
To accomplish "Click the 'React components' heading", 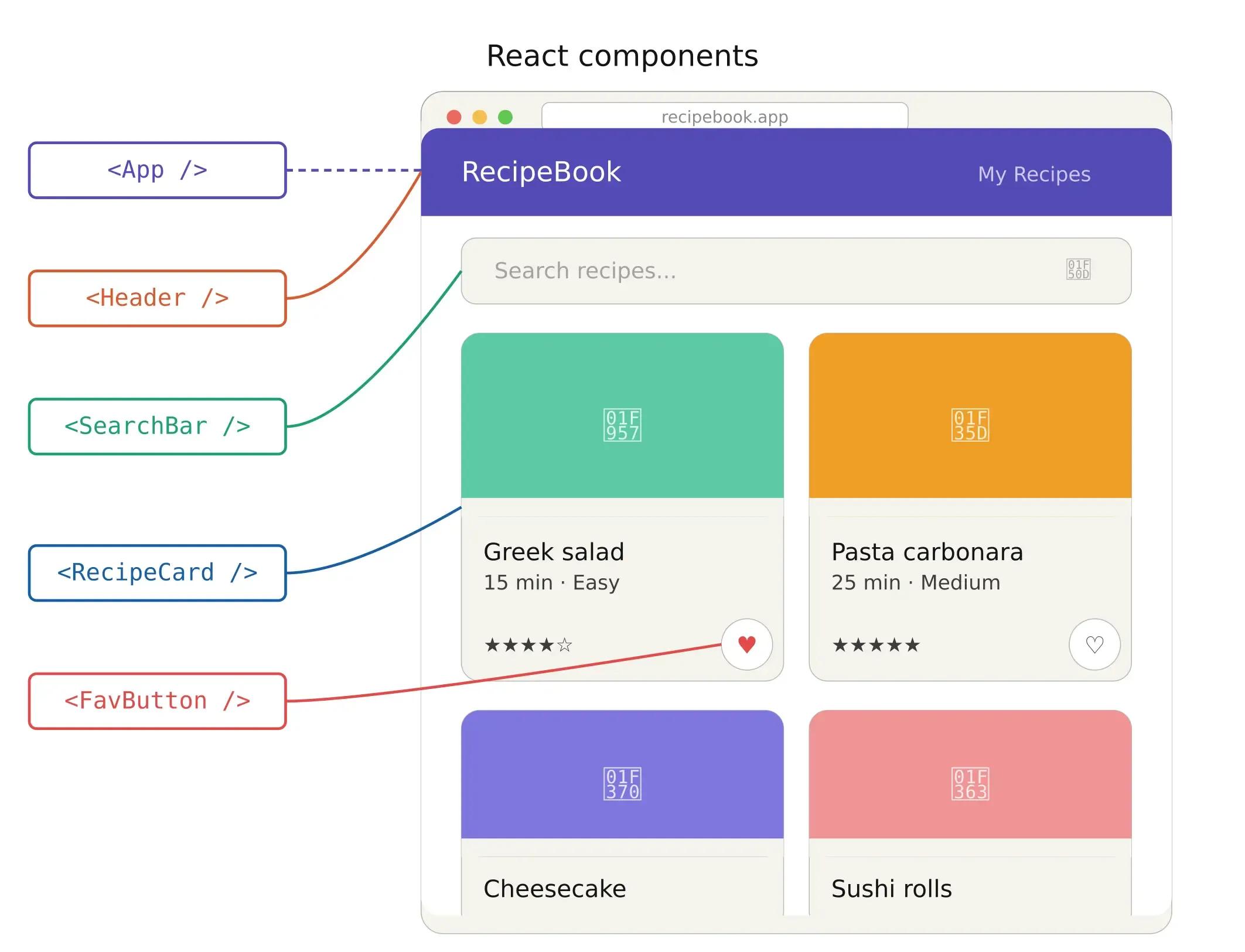I will (x=622, y=56).
